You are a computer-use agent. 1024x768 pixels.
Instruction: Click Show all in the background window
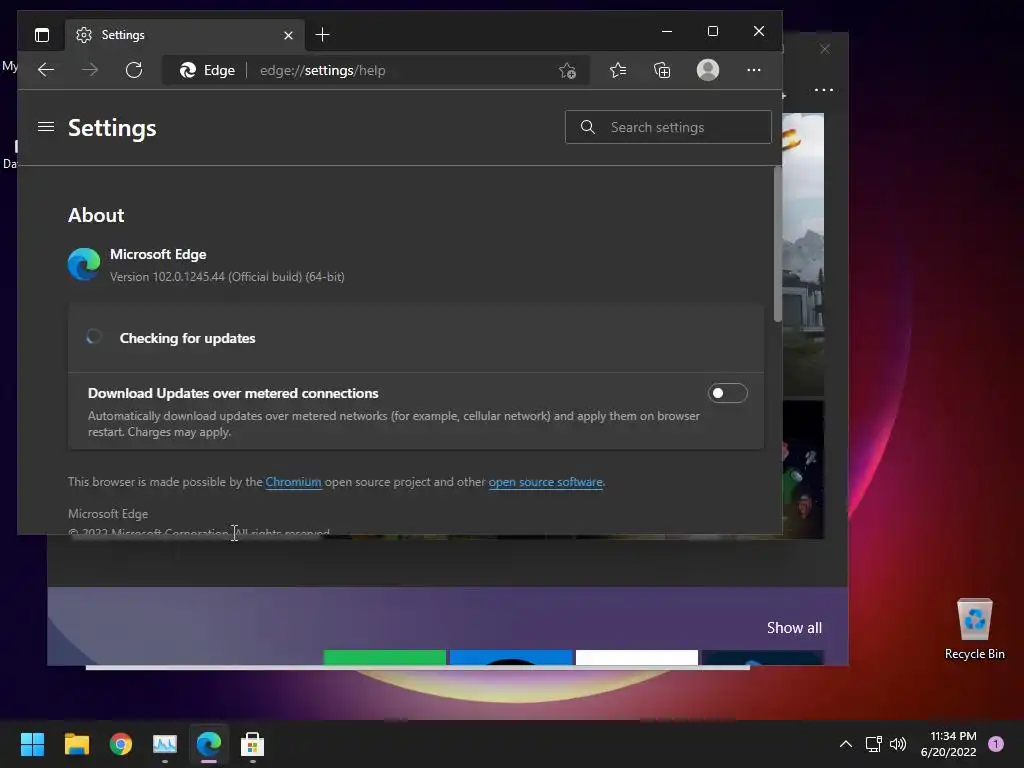794,628
